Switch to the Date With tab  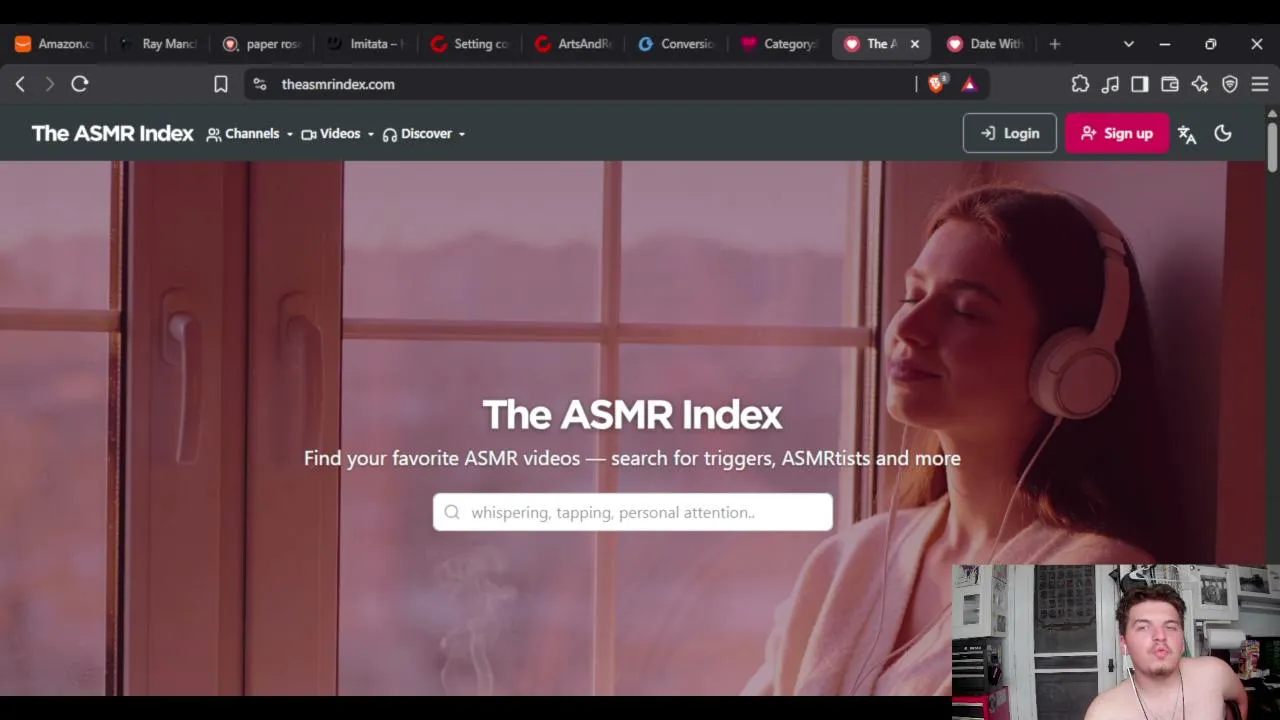coord(986,44)
